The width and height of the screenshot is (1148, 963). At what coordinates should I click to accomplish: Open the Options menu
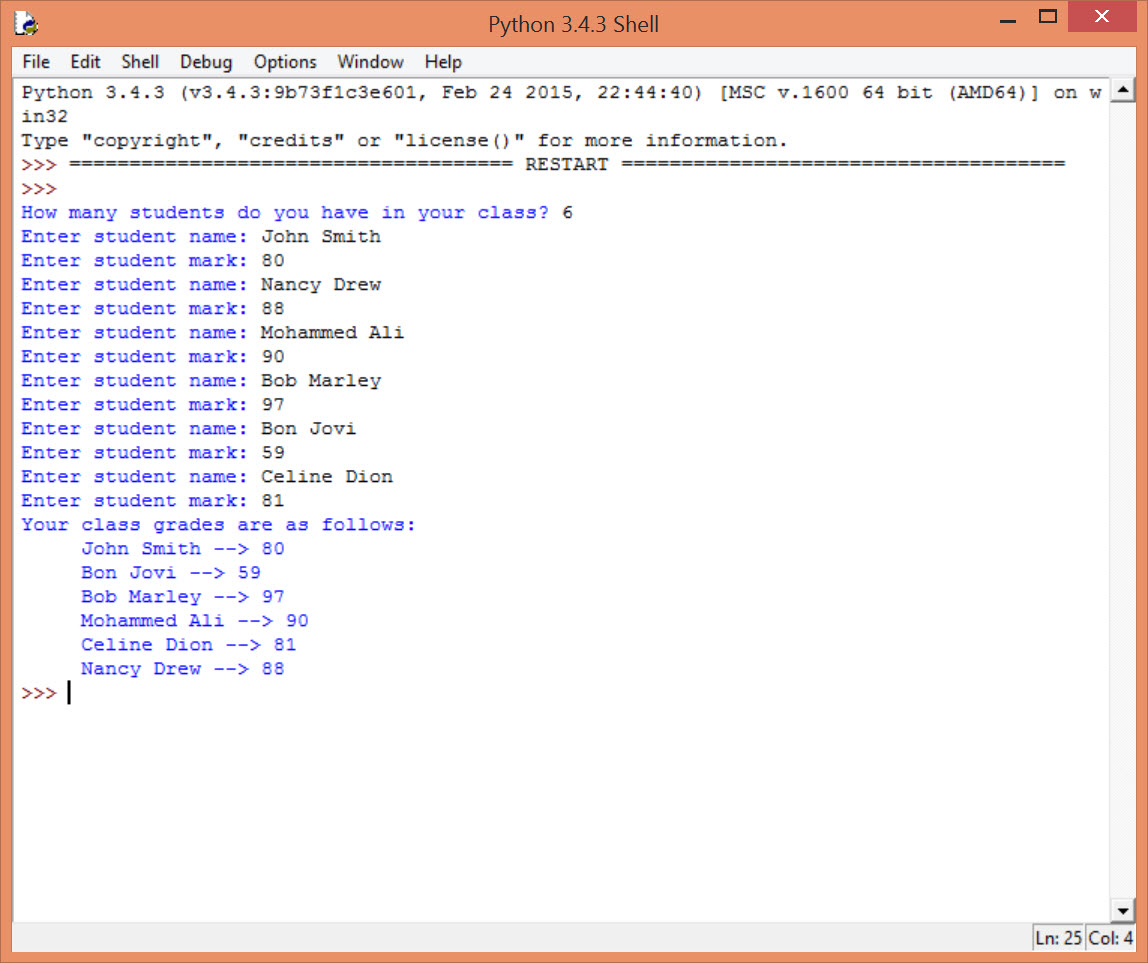click(x=284, y=62)
